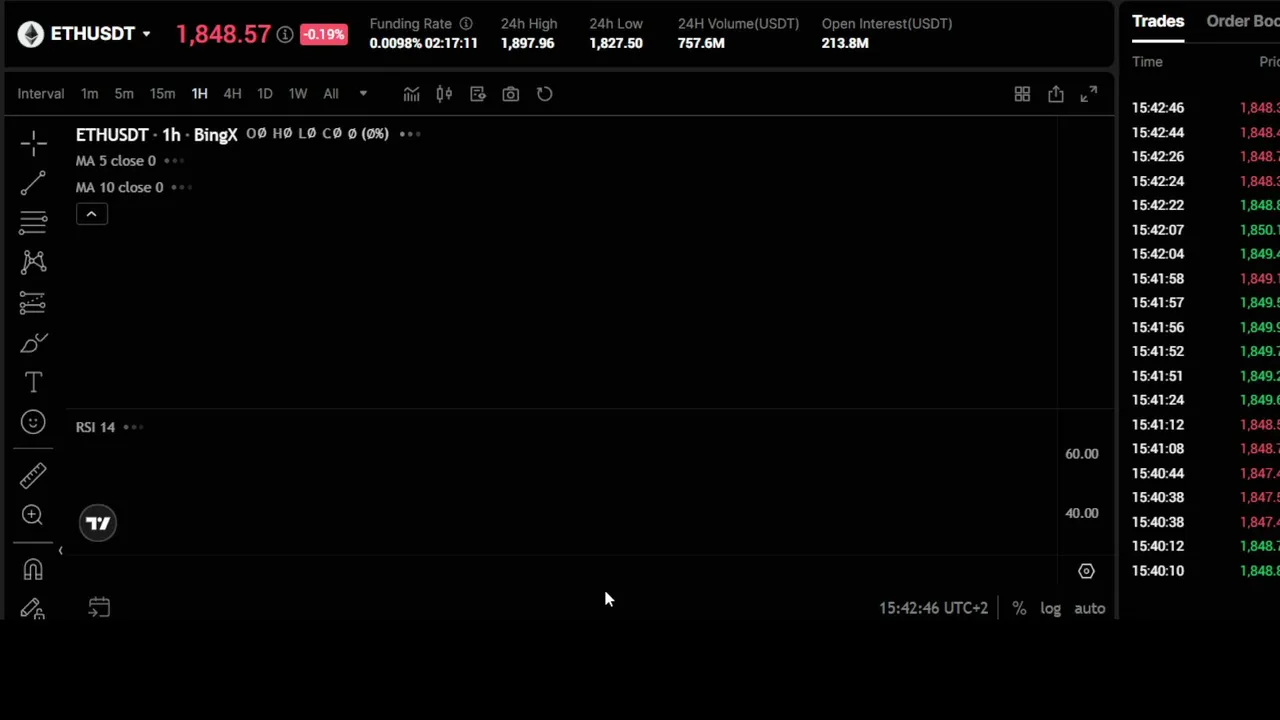Screen dimensions: 1280x720
Task: Select the trend line drawing tool
Action: pos(33,182)
